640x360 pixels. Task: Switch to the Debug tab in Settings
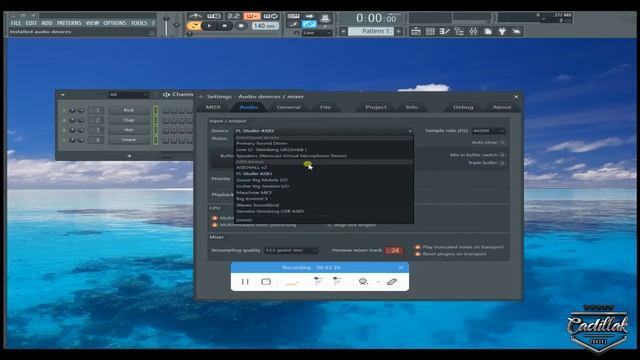(463, 107)
